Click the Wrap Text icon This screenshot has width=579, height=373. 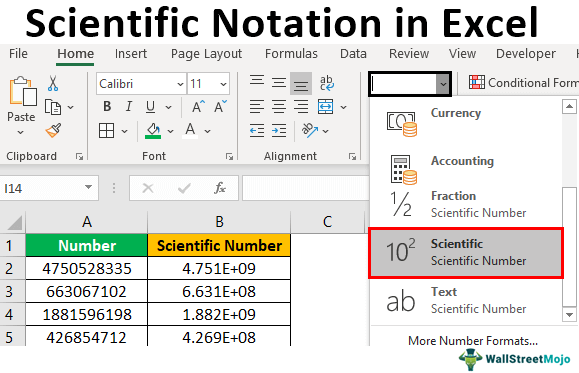click(326, 83)
